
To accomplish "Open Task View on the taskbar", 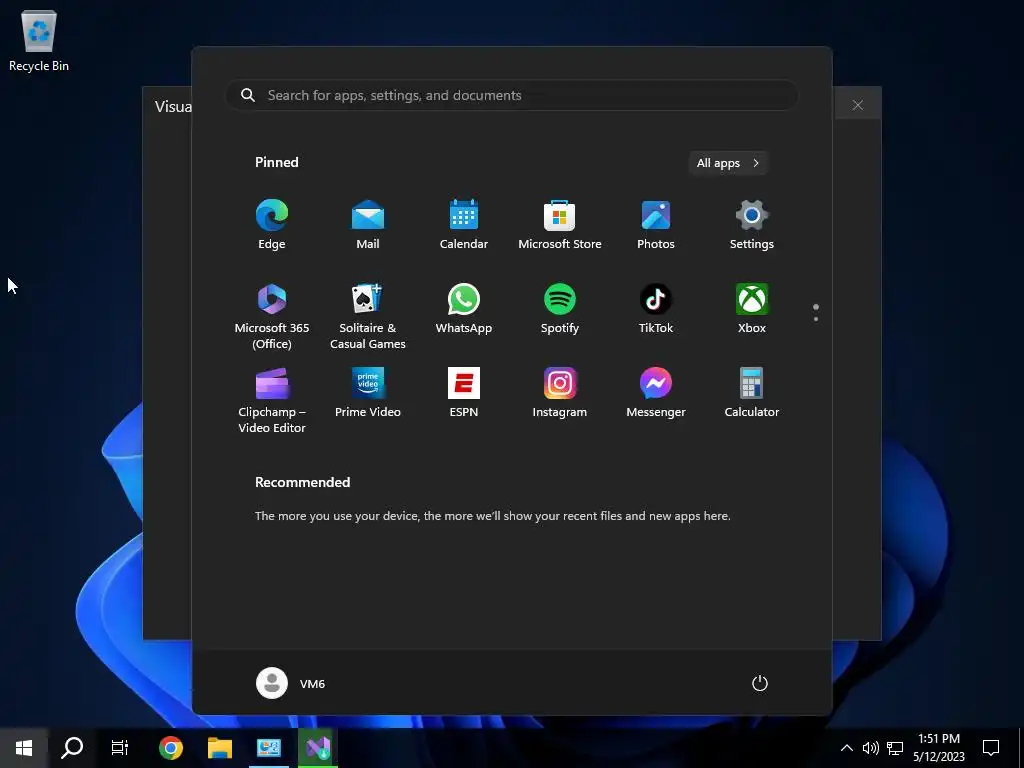I will pos(120,748).
